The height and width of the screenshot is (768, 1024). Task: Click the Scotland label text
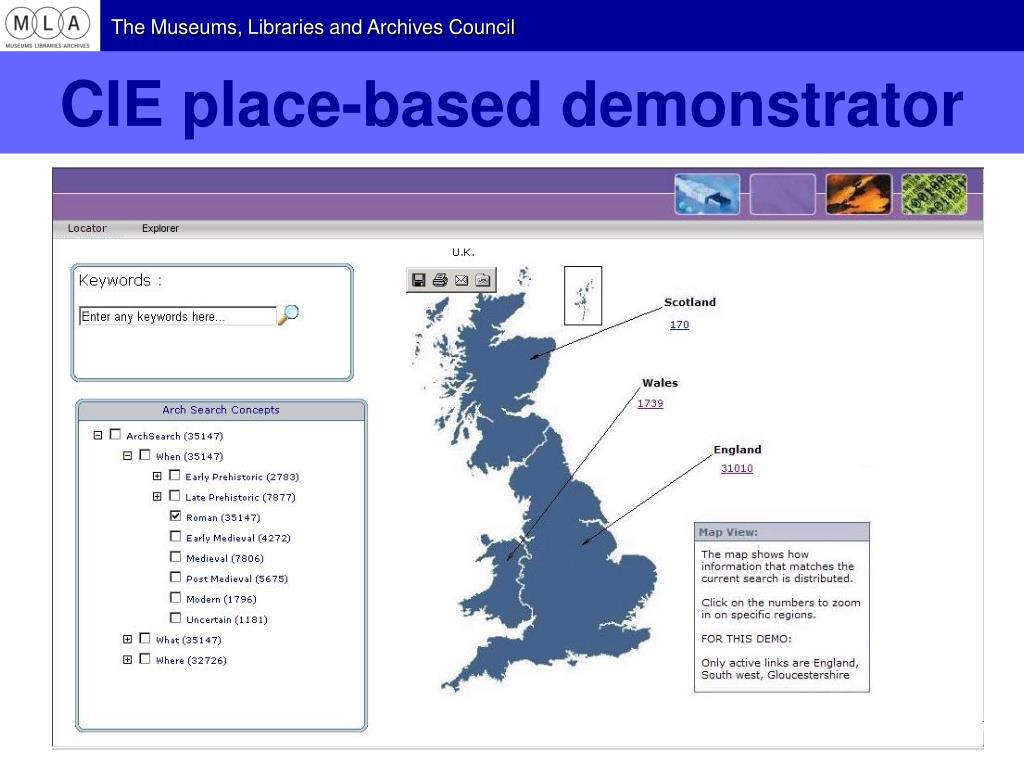tap(690, 302)
